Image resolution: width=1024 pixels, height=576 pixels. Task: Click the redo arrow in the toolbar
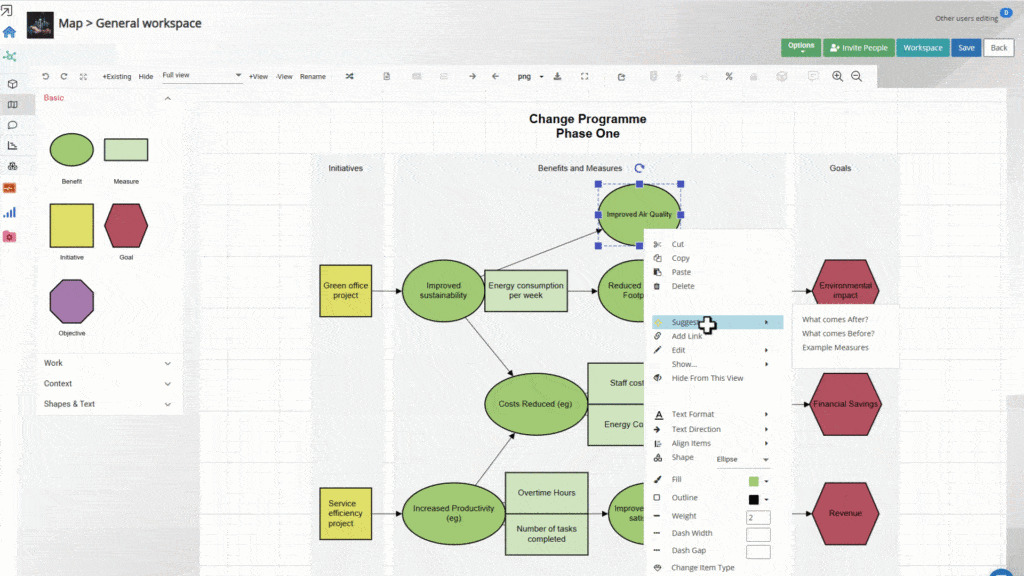pyautogui.click(x=64, y=76)
